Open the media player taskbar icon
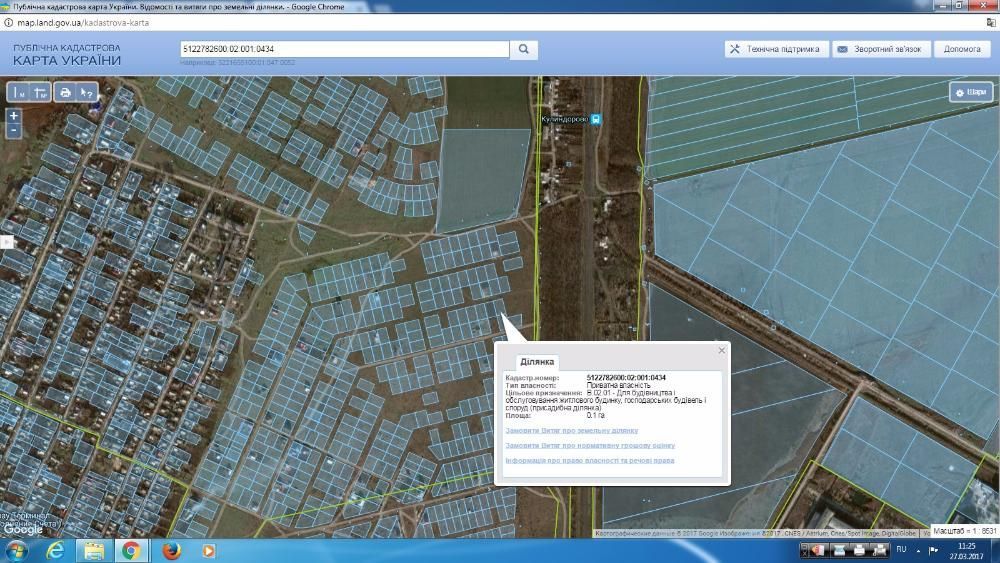 click(209, 550)
